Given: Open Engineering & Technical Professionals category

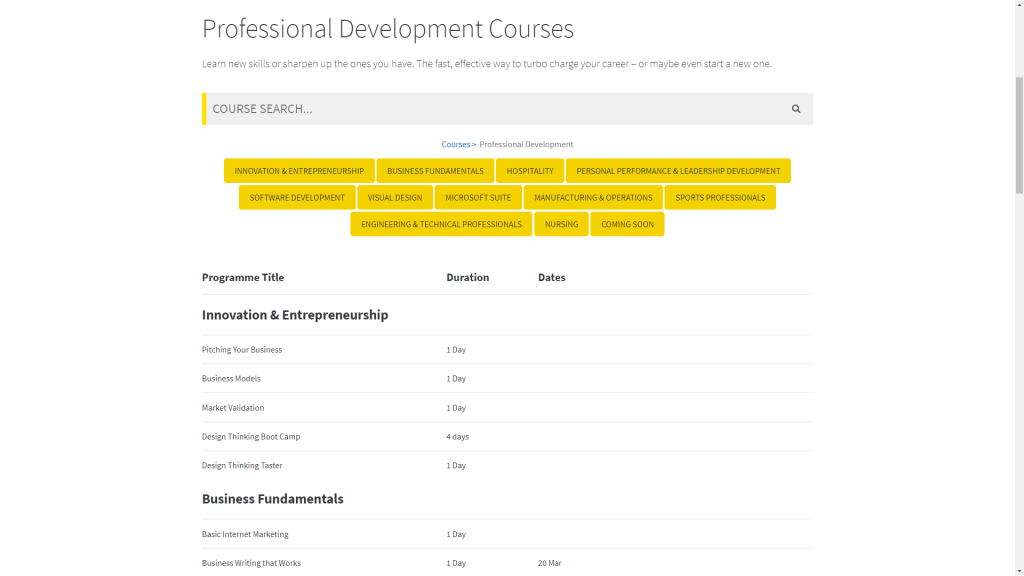Looking at the screenshot, I should (x=441, y=224).
